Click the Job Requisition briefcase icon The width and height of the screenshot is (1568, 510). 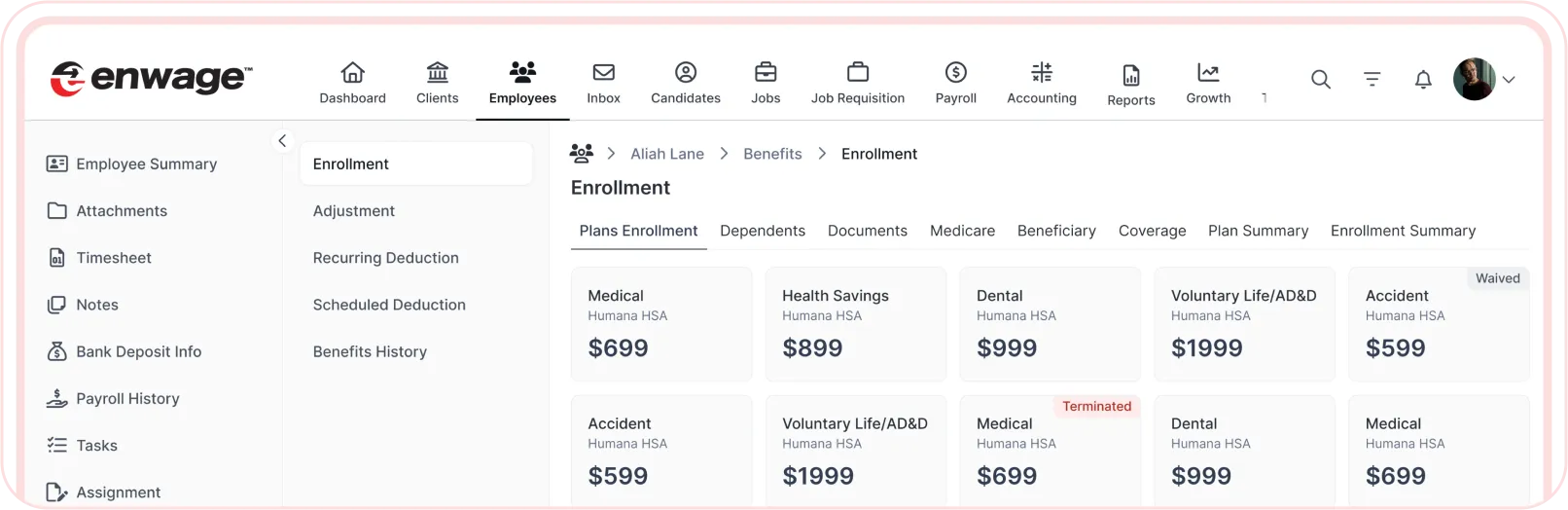point(857,73)
